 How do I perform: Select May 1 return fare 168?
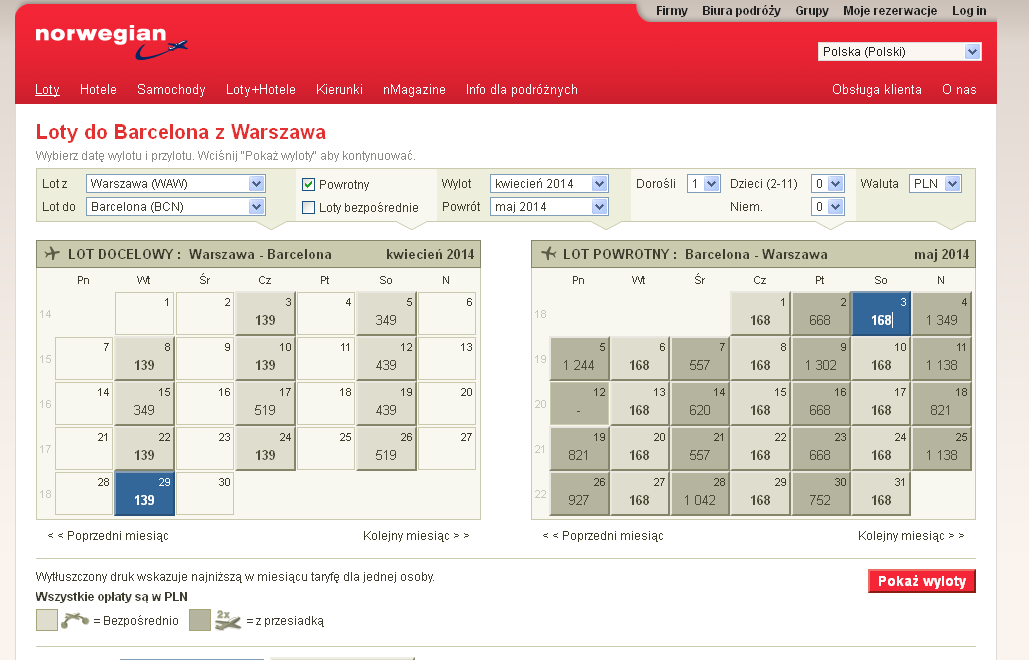coord(760,314)
